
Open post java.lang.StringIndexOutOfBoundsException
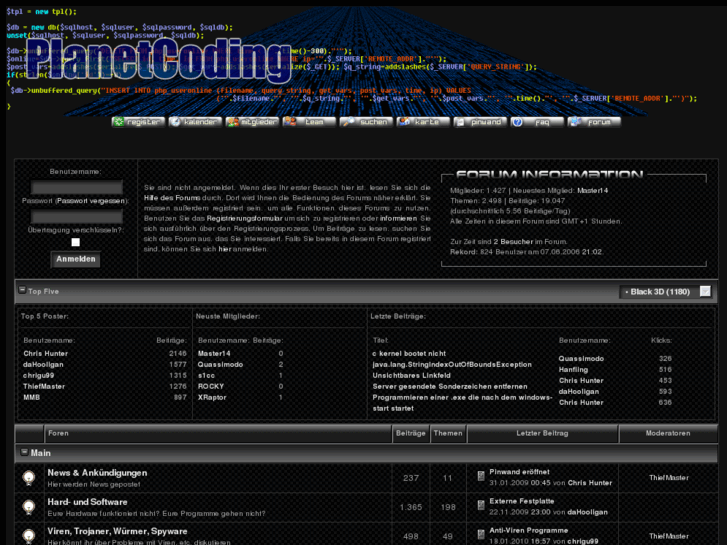pyautogui.click(x=452, y=365)
